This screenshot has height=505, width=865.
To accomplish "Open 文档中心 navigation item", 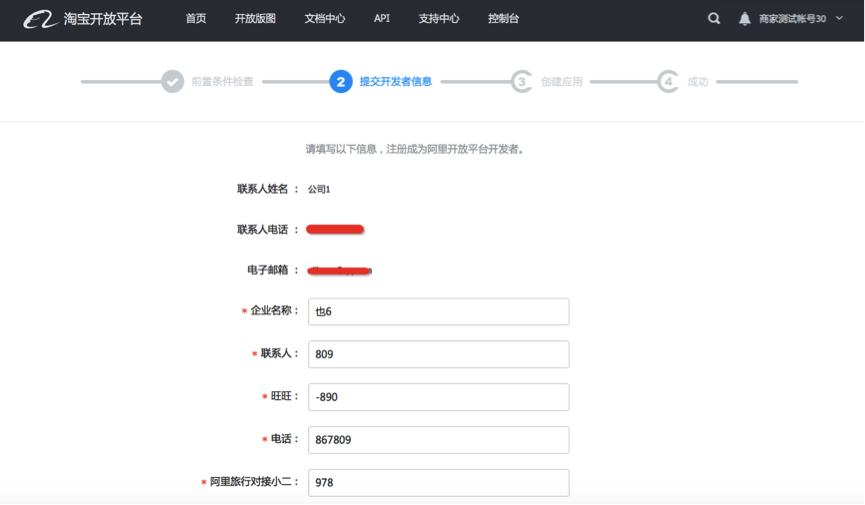I will tap(325, 19).
